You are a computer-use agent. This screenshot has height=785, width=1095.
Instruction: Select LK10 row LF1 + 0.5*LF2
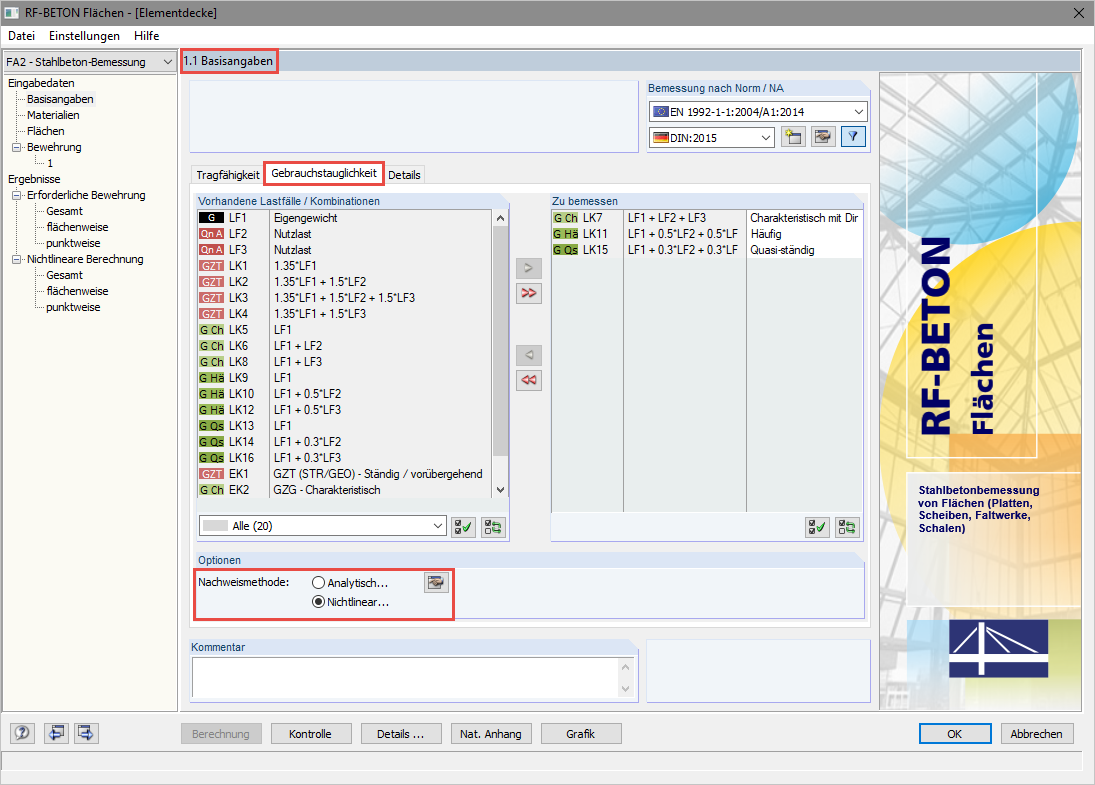[x=345, y=394]
